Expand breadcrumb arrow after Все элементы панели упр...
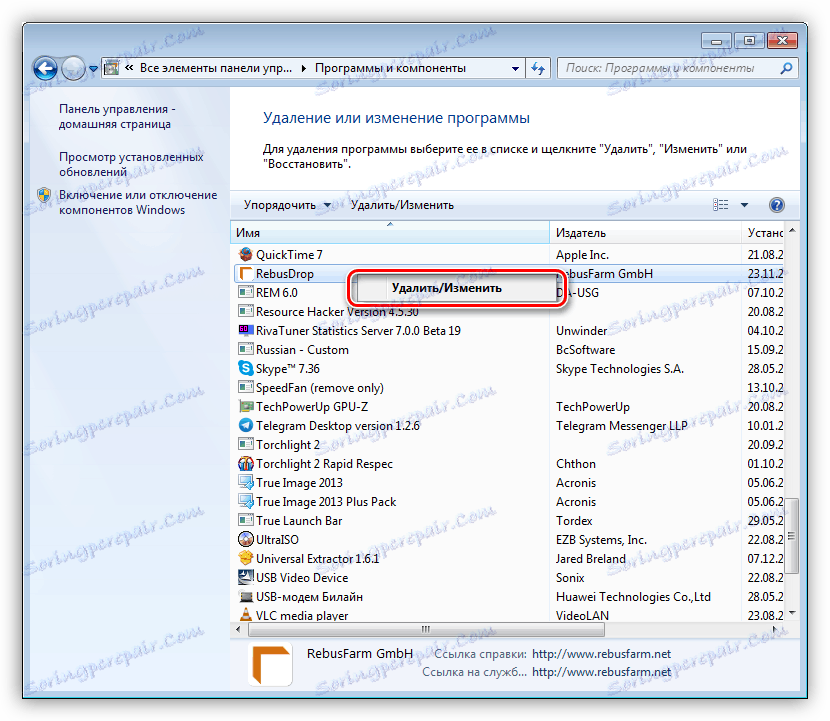Image resolution: width=830 pixels, height=721 pixels. [304, 68]
